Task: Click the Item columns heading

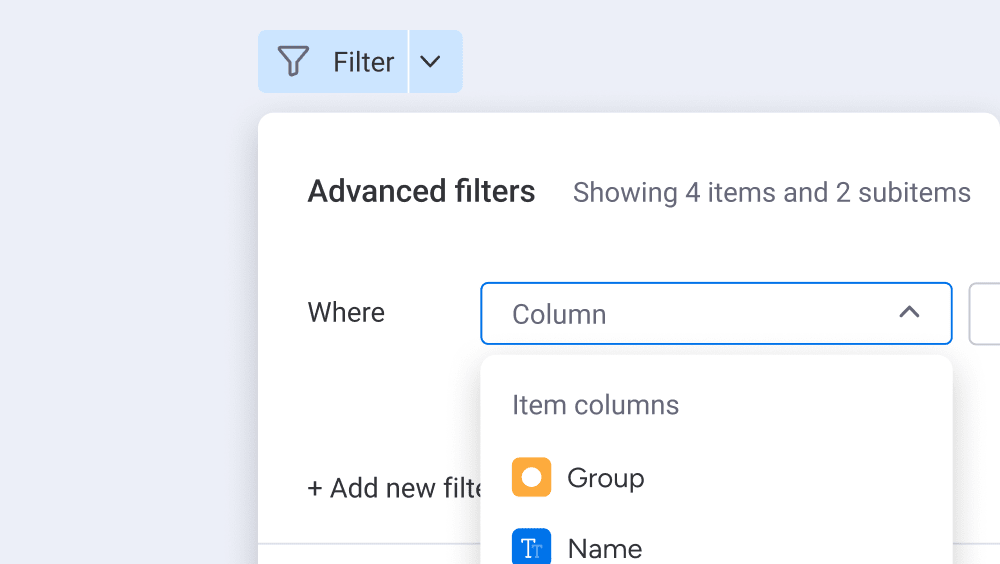Action: coord(596,405)
